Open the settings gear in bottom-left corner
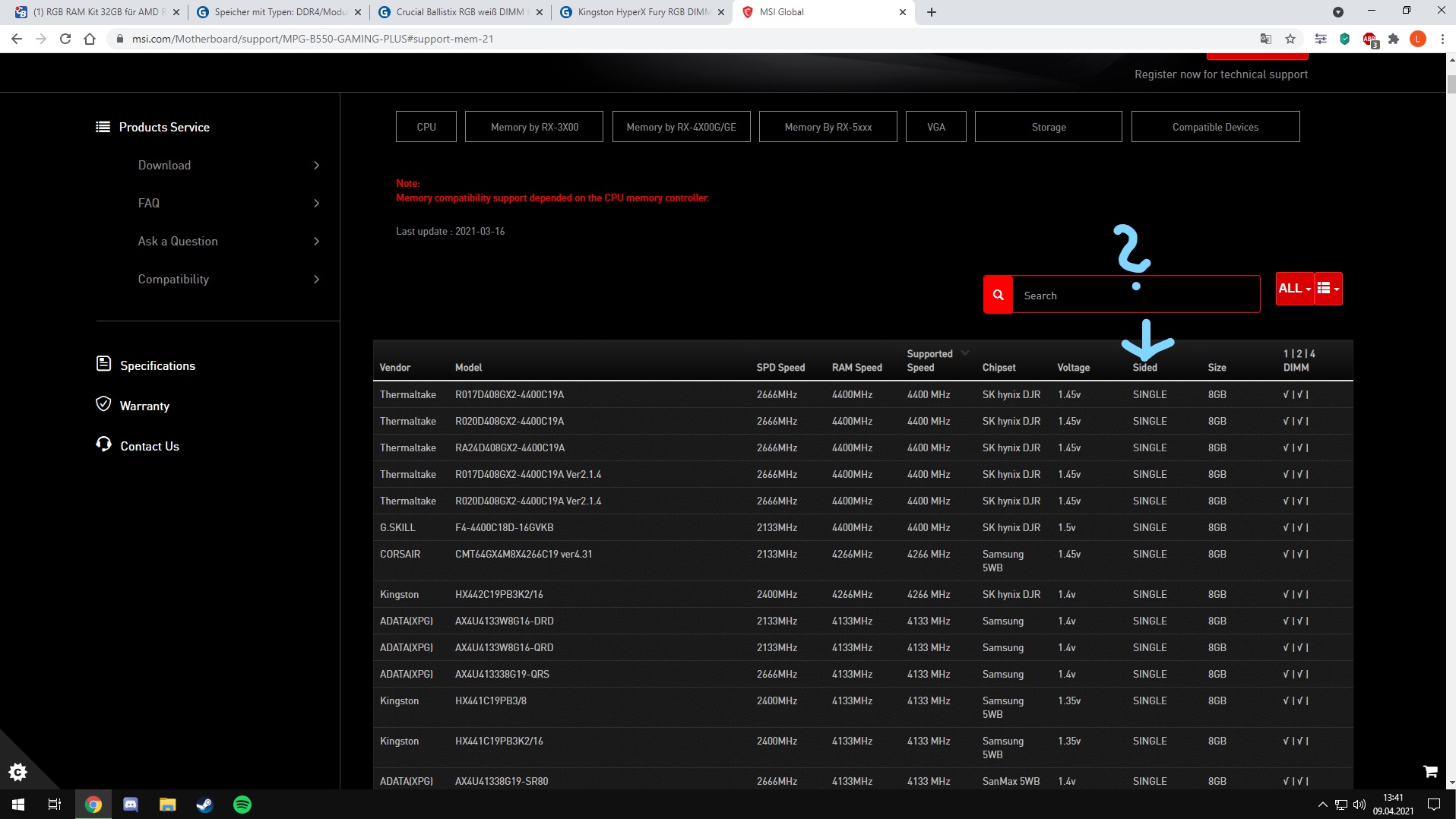 click(x=17, y=772)
